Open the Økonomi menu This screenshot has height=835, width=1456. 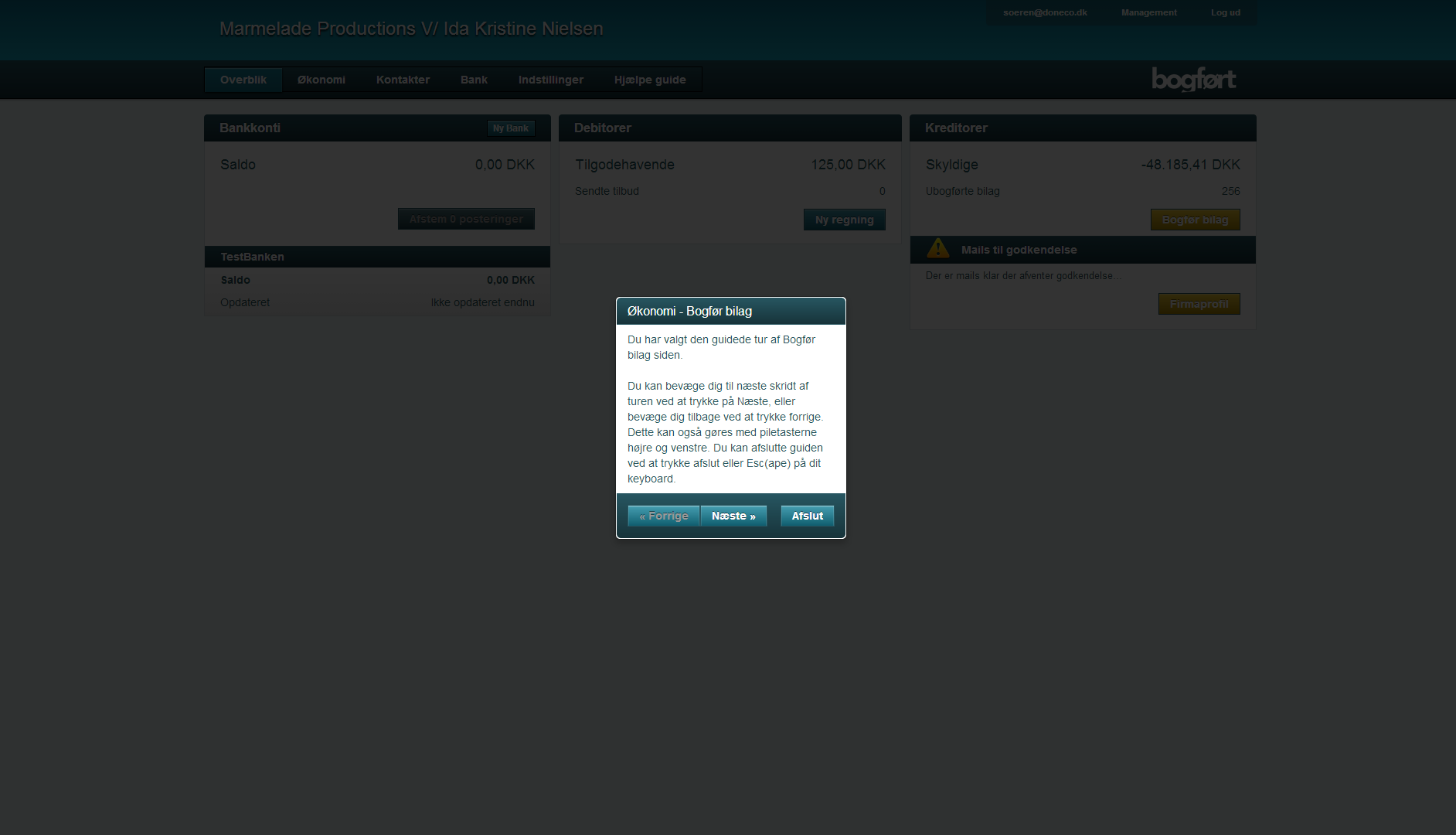[x=321, y=80]
